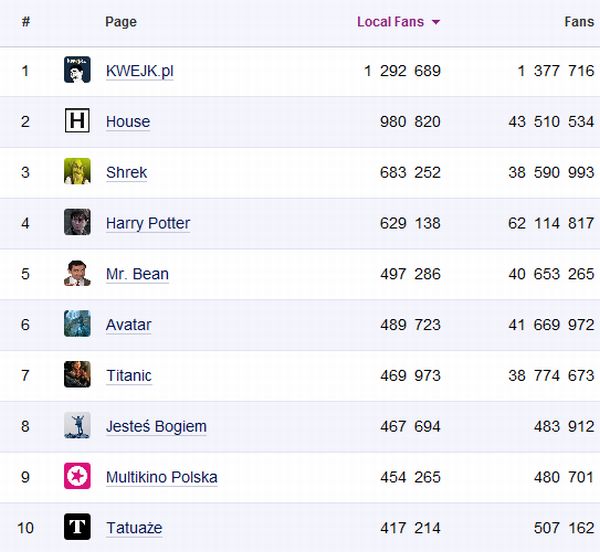Click the Mr. Bean page icon
The height and width of the screenshot is (552, 600).
click(77, 273)
